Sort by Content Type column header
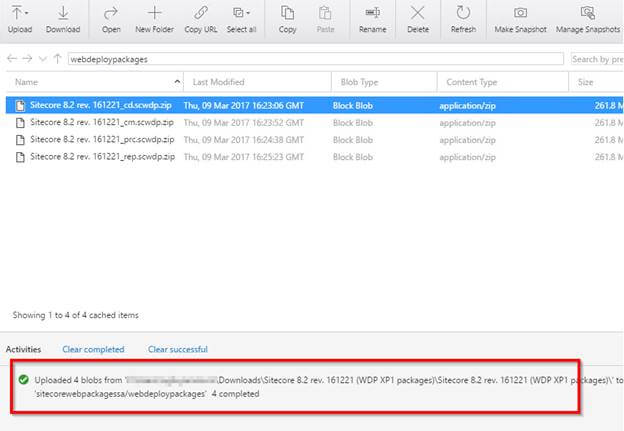This screenshot has width=624, height=431. (472, 82)
